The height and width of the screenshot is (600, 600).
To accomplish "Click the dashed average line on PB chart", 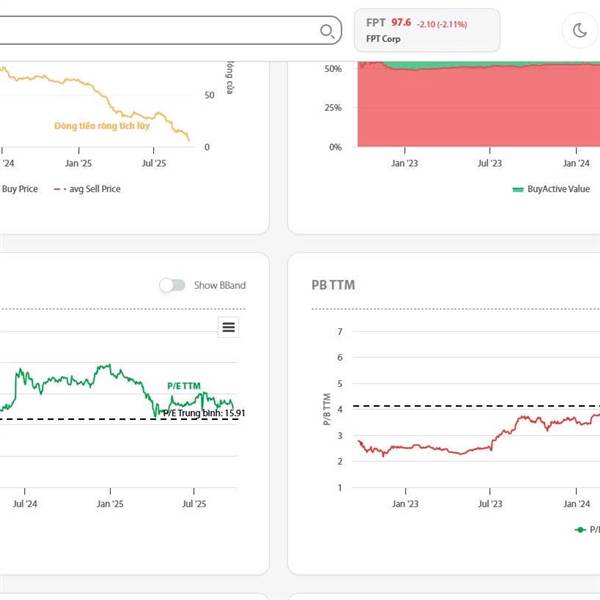I will click(x=450, y=406).
